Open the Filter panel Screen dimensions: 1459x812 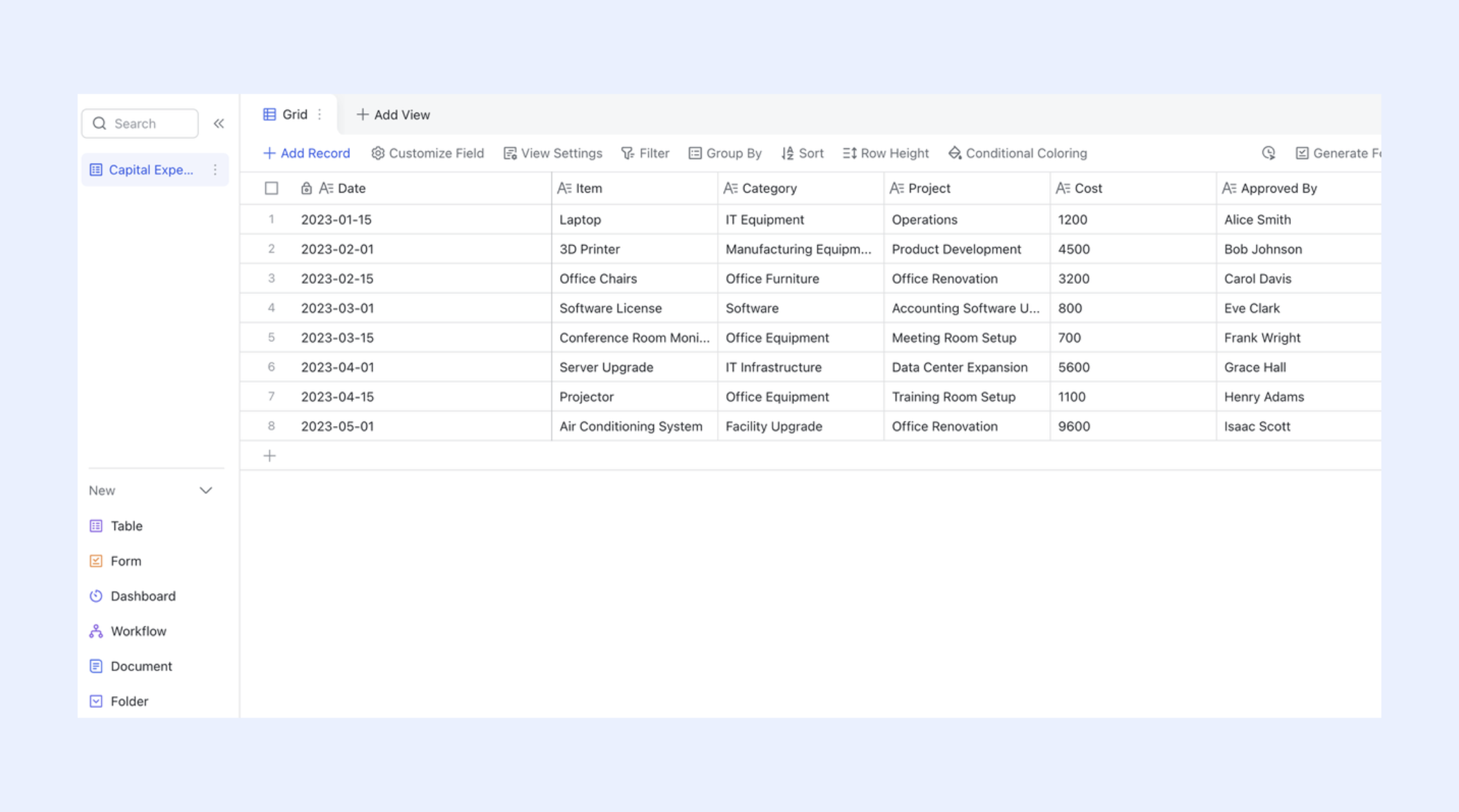645,153
